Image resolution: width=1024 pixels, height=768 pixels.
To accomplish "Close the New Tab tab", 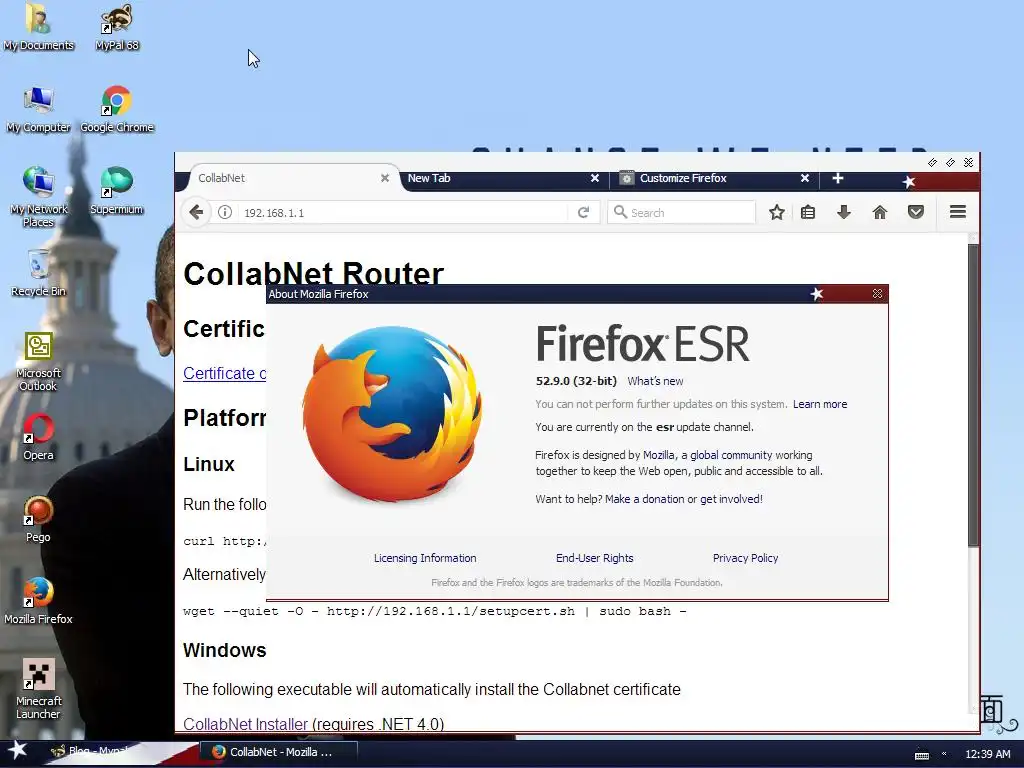I will [595, 178].
